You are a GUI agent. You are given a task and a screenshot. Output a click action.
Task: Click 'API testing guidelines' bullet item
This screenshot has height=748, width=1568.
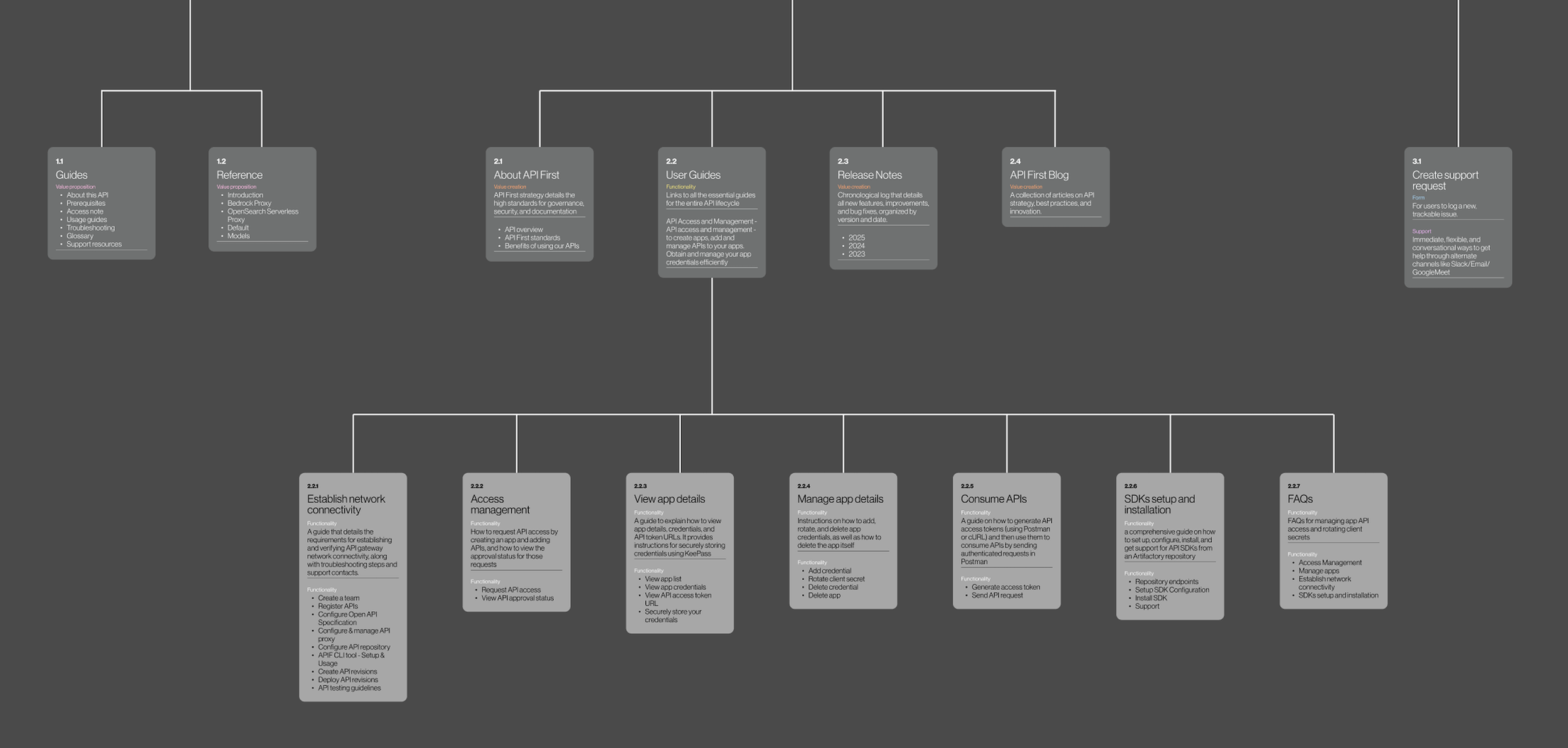pyautogui.click(x=349, y=688)
